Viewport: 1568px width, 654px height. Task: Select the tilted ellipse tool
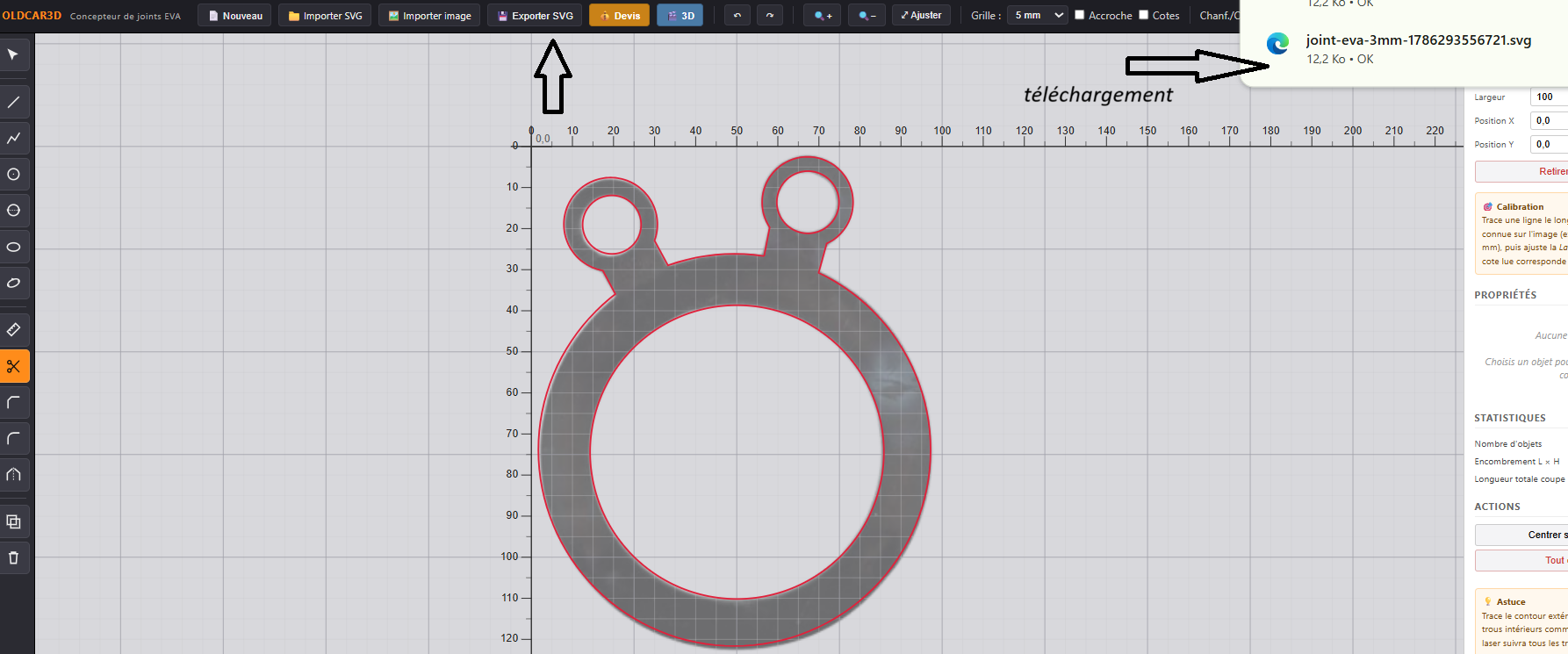14,283
